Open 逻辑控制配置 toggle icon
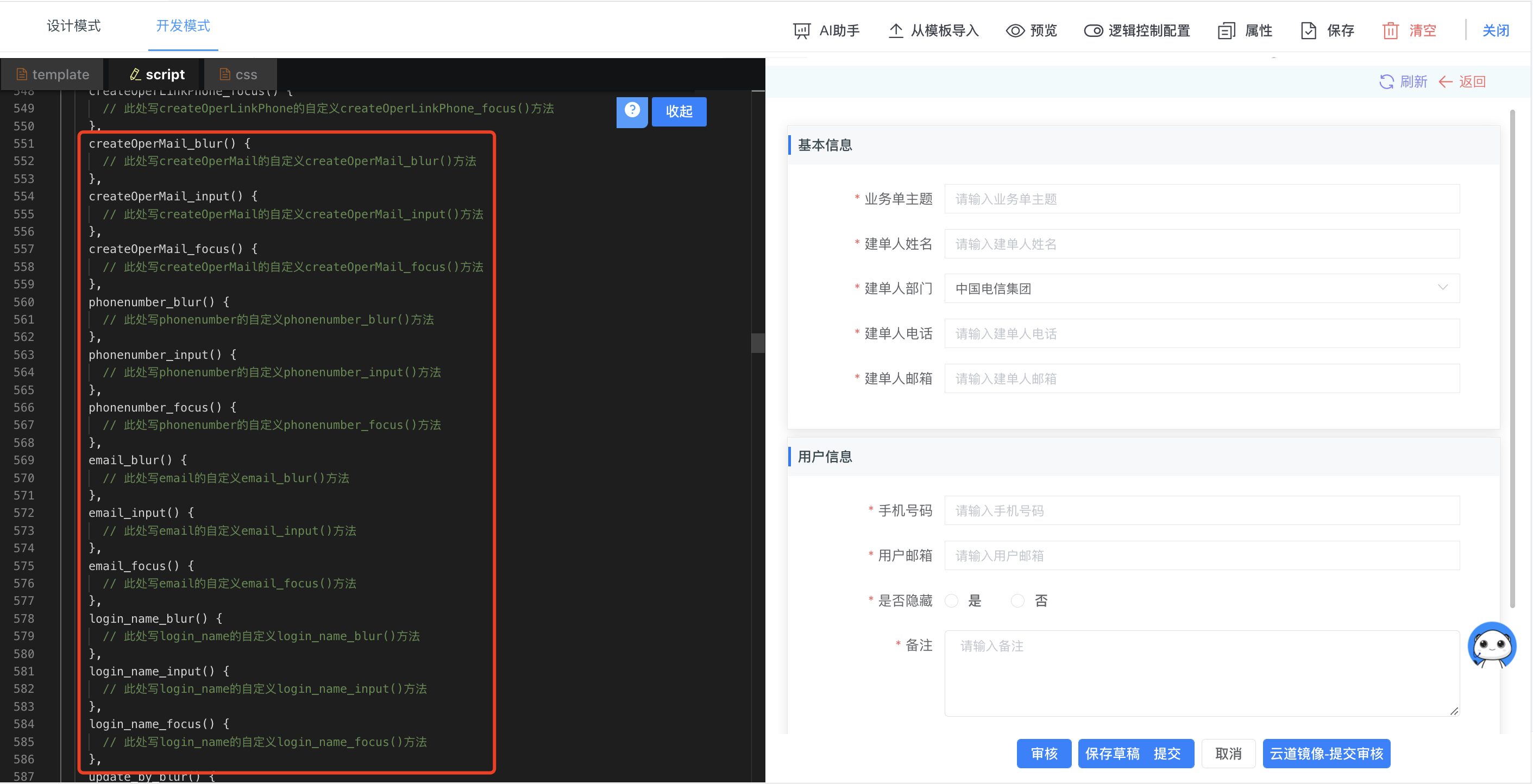Viewport: 1533px width, 784px height. click(1093, 30)
